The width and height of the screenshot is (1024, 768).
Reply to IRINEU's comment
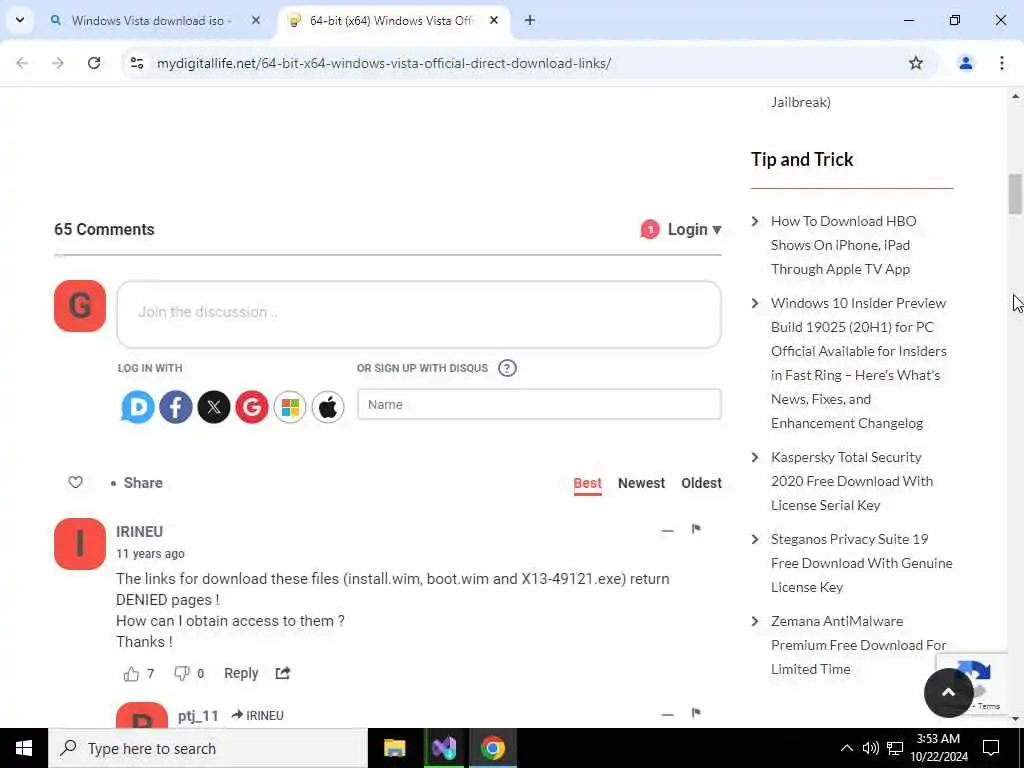coord(241,673)
